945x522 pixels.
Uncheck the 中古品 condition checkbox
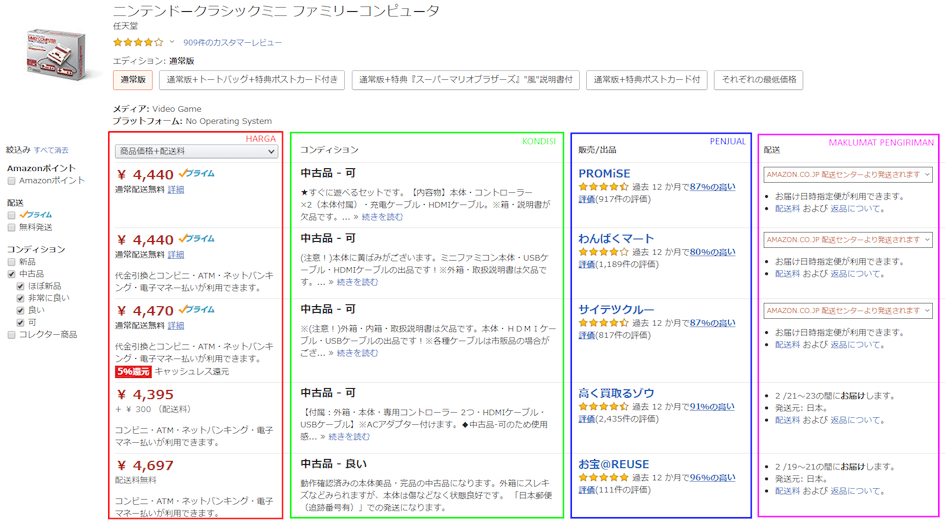11,274
